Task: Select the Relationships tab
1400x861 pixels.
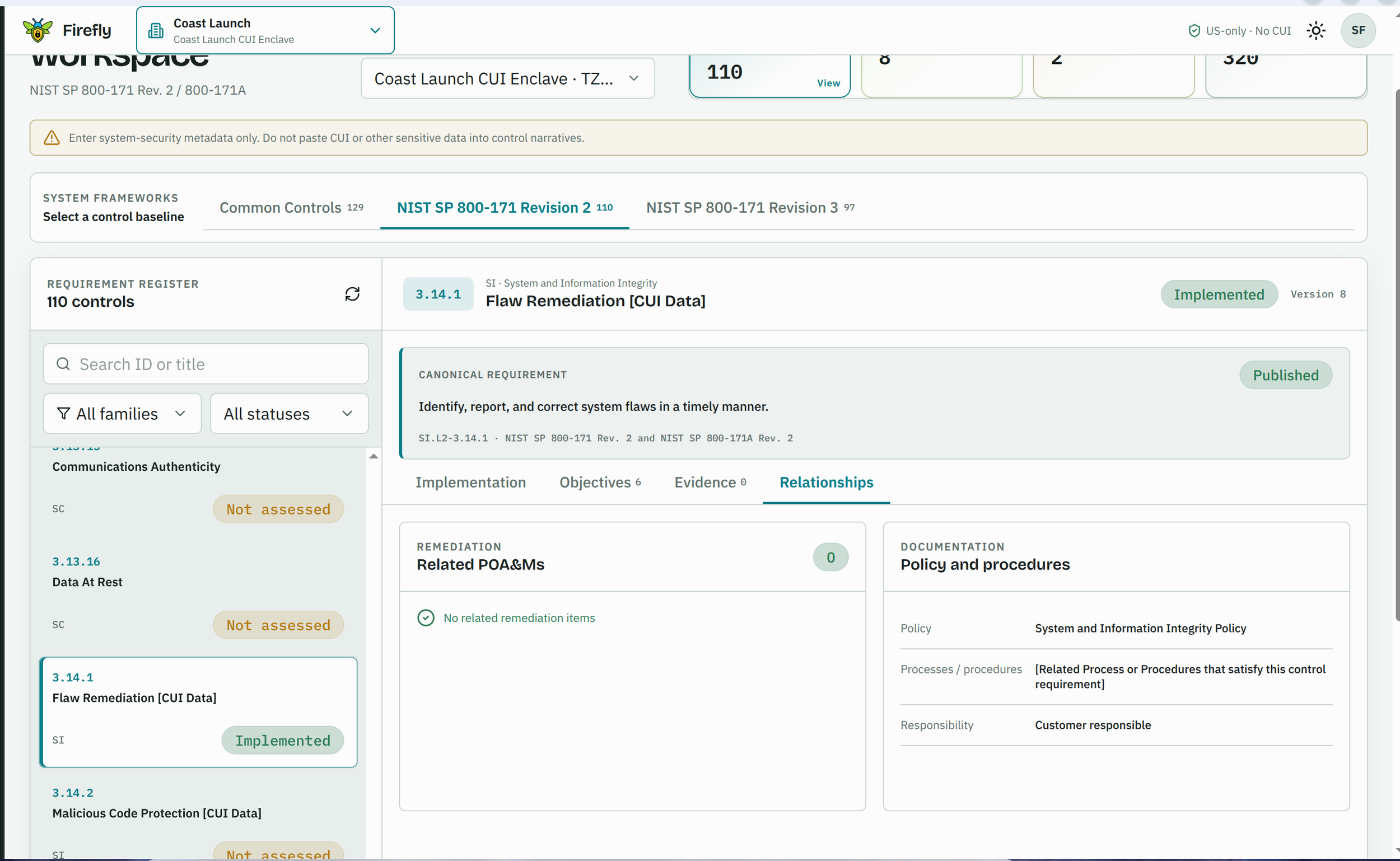Action: (x=826, y=483)
